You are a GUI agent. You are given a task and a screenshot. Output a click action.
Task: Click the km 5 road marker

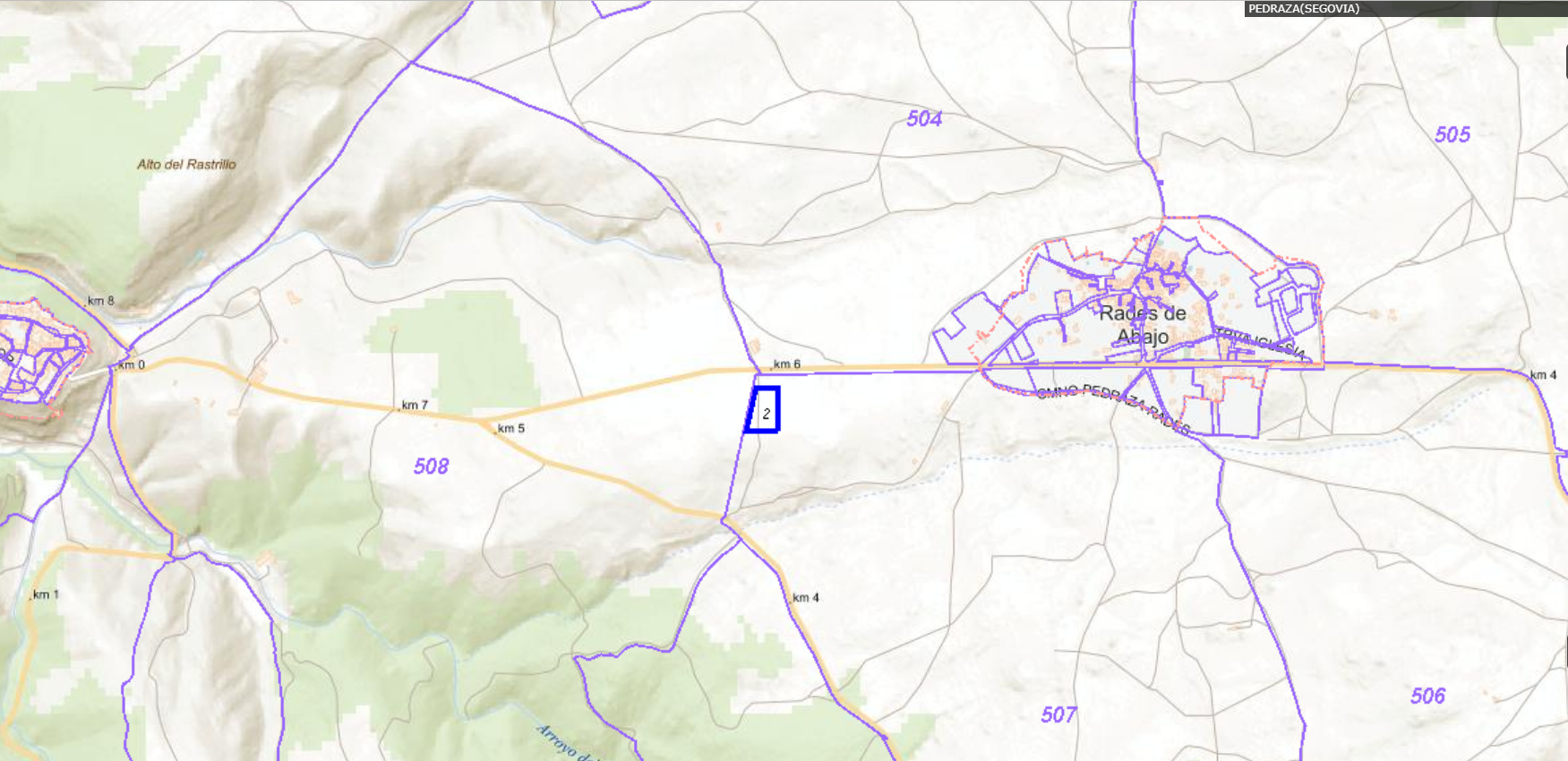point(510,429)
